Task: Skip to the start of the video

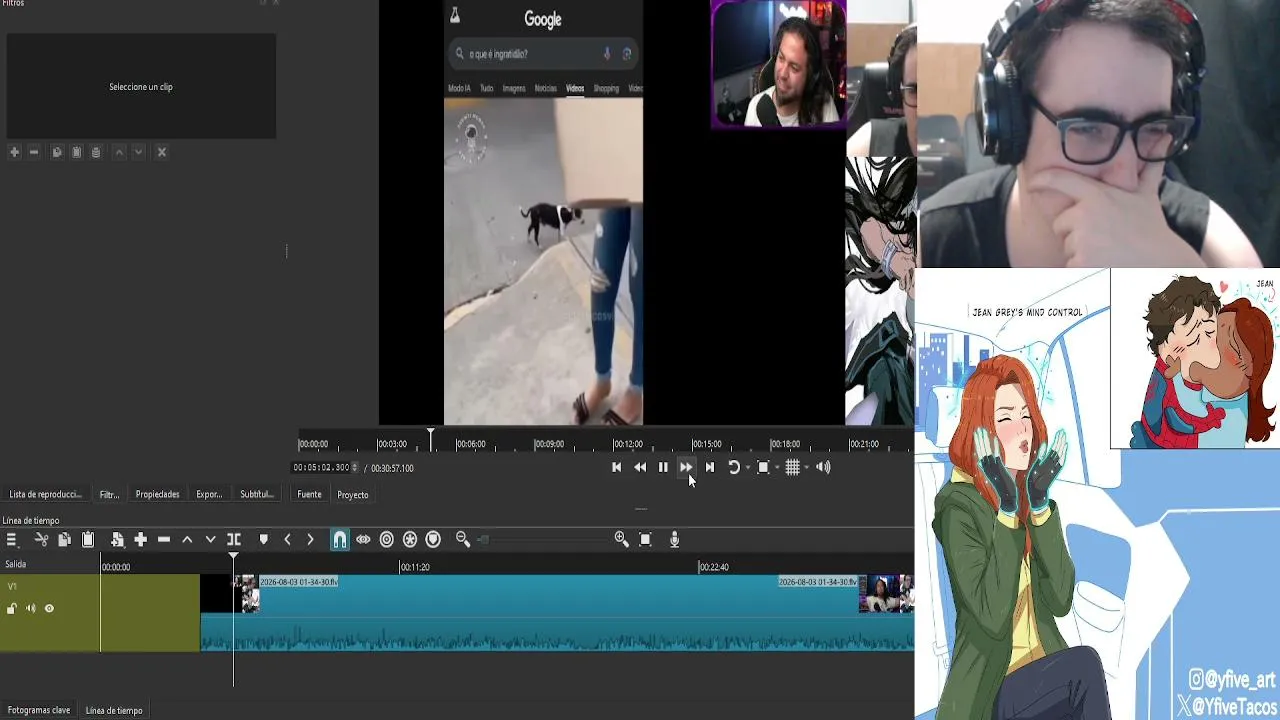Action: click(x=616, y=467)
